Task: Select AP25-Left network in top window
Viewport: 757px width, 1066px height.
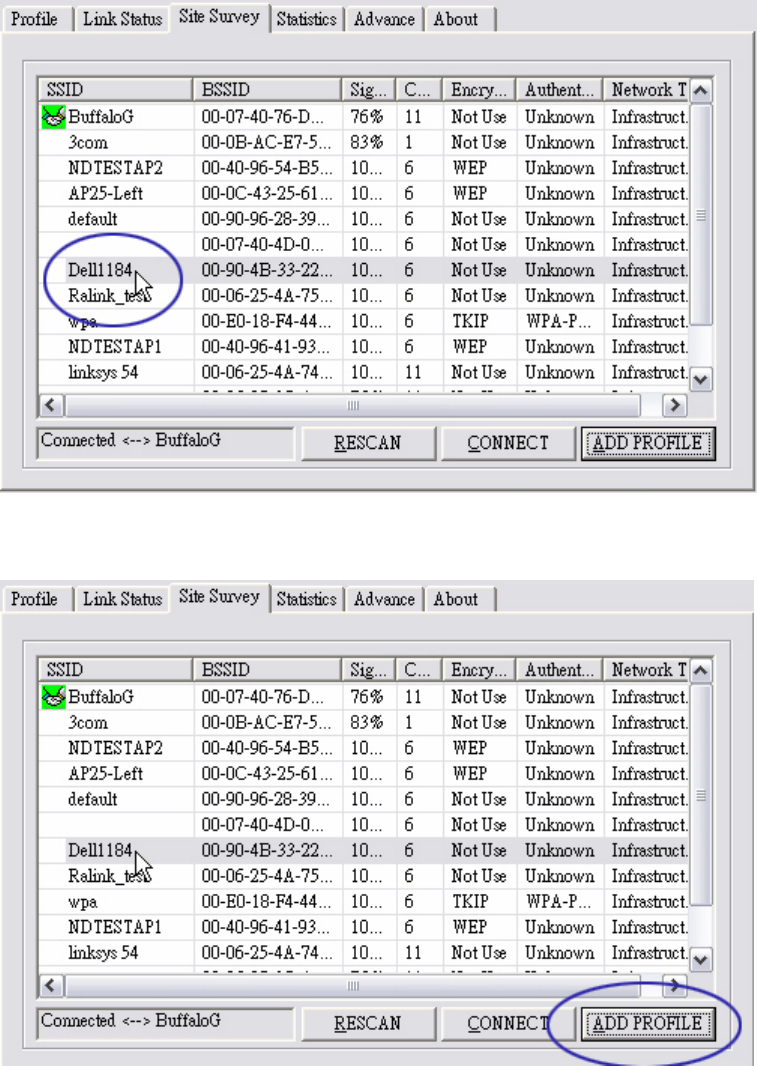Action: pyautogui.click(x=105, y=194)
